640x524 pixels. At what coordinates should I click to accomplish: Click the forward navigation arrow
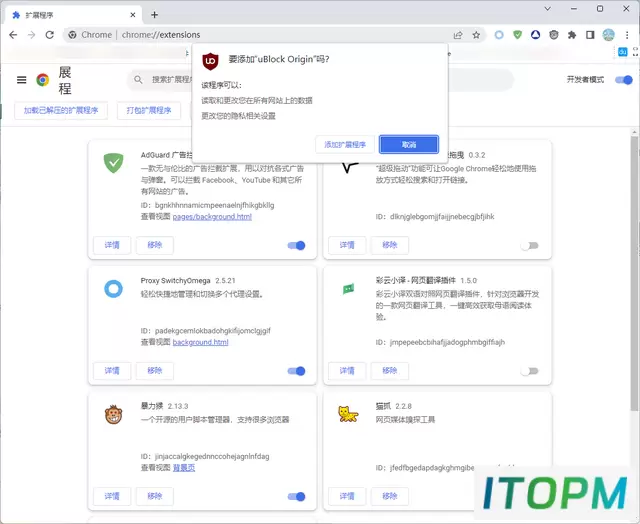click(x=31, y=35)
